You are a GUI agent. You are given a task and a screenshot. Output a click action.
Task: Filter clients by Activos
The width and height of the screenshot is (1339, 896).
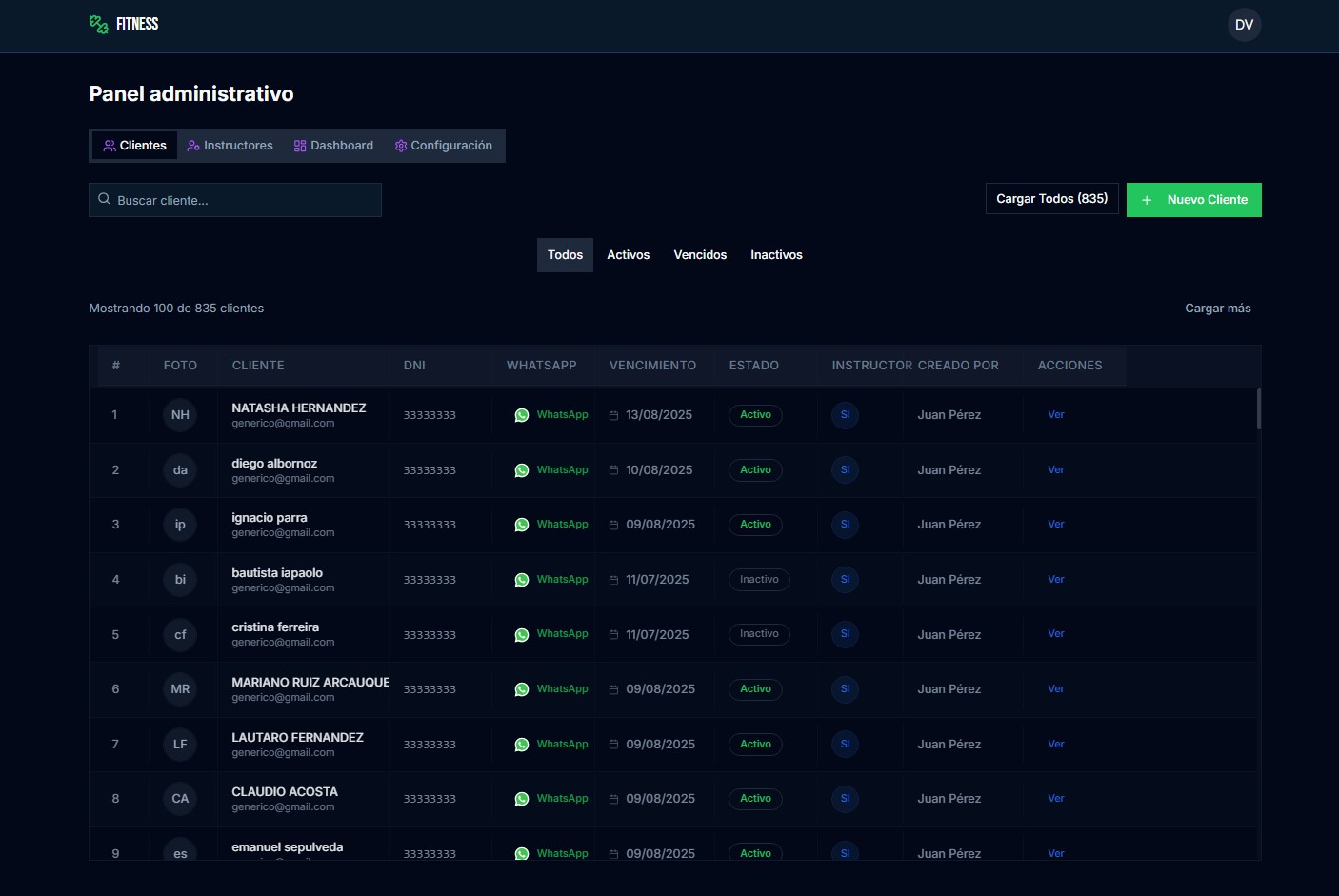click(x=628, y=255)
